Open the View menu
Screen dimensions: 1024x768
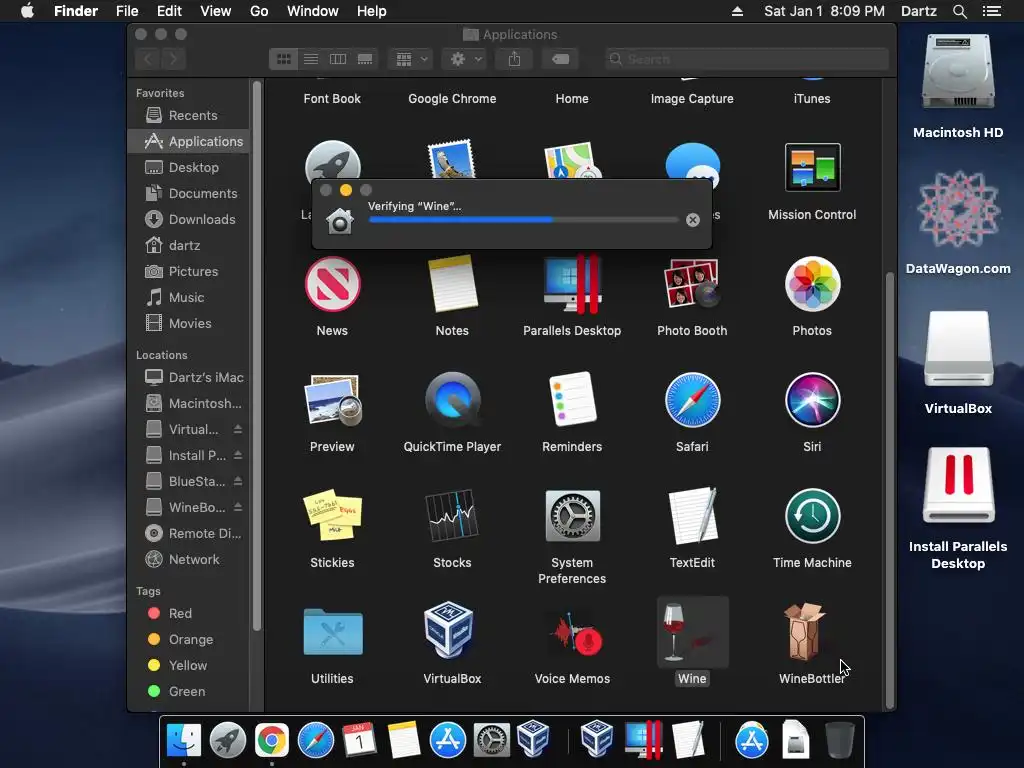coord(216,11)
